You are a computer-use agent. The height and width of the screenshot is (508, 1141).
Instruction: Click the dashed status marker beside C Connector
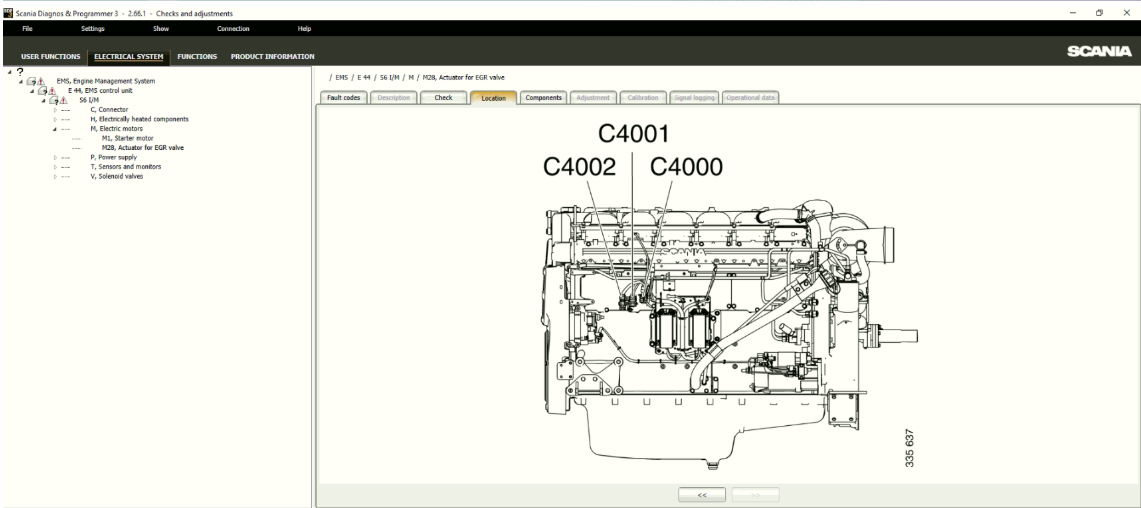click(65, 110)
